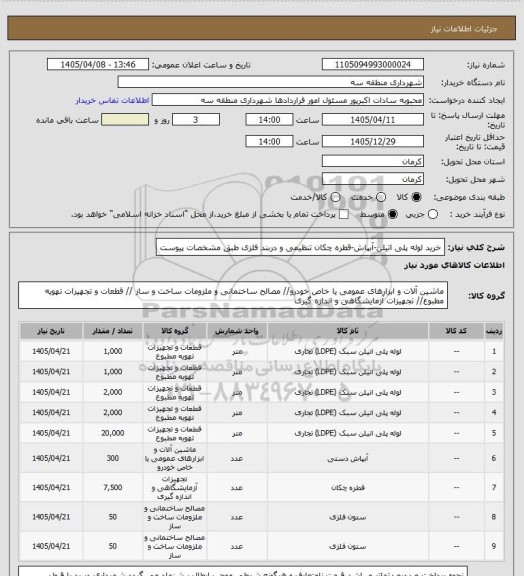Click the کد کالا column header

[456, 331]
